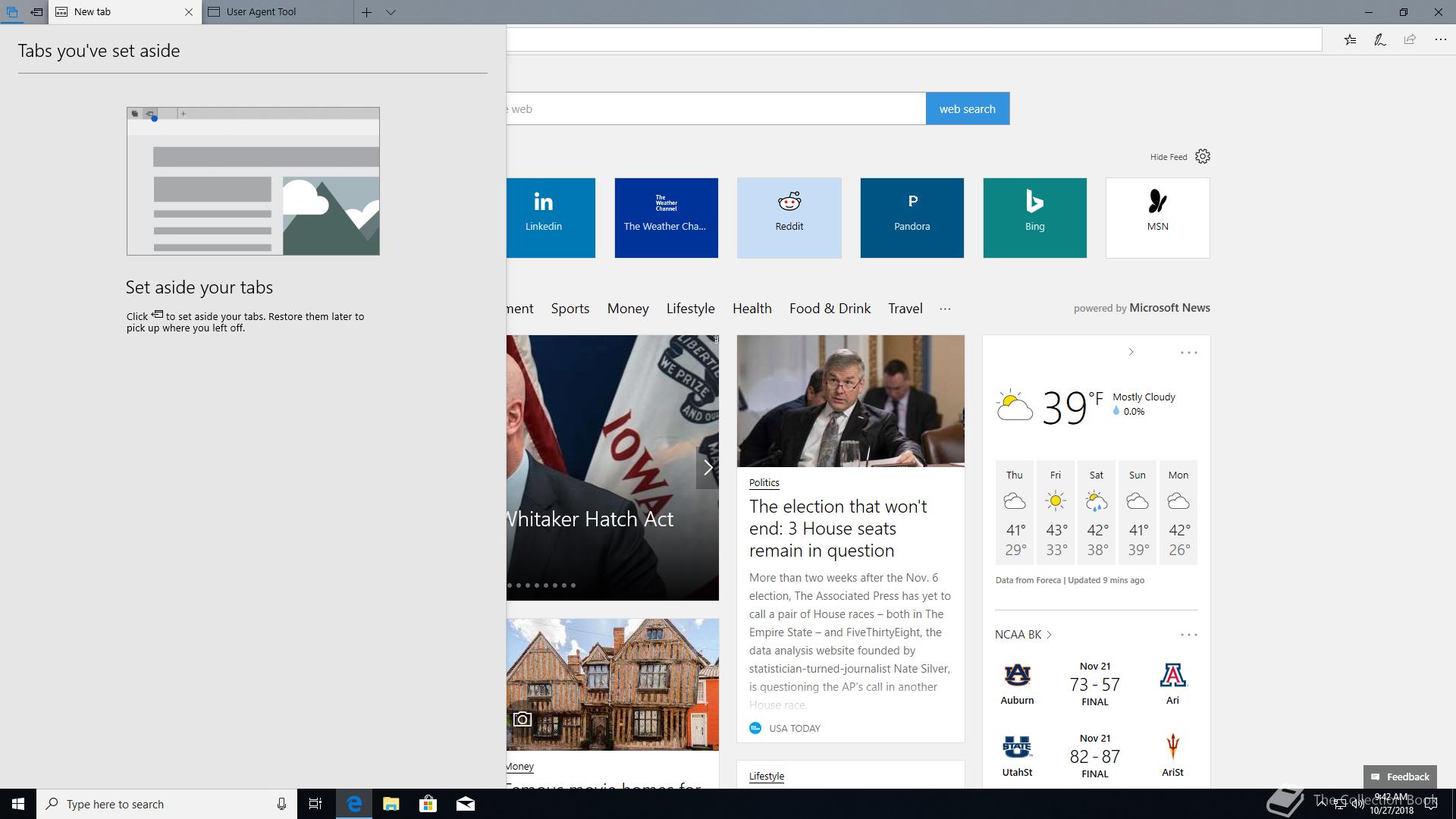Click the taskbar search box

[x=166, y=804]
